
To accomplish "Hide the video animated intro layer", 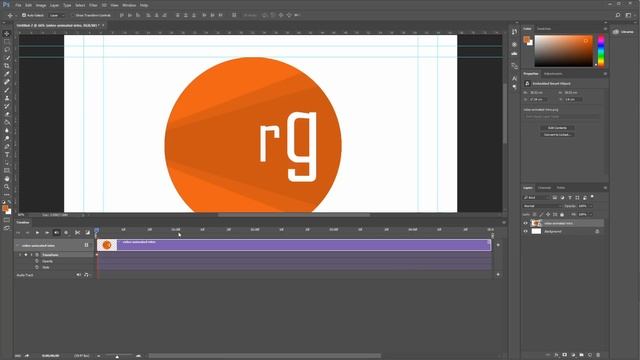I will point(525,223).
